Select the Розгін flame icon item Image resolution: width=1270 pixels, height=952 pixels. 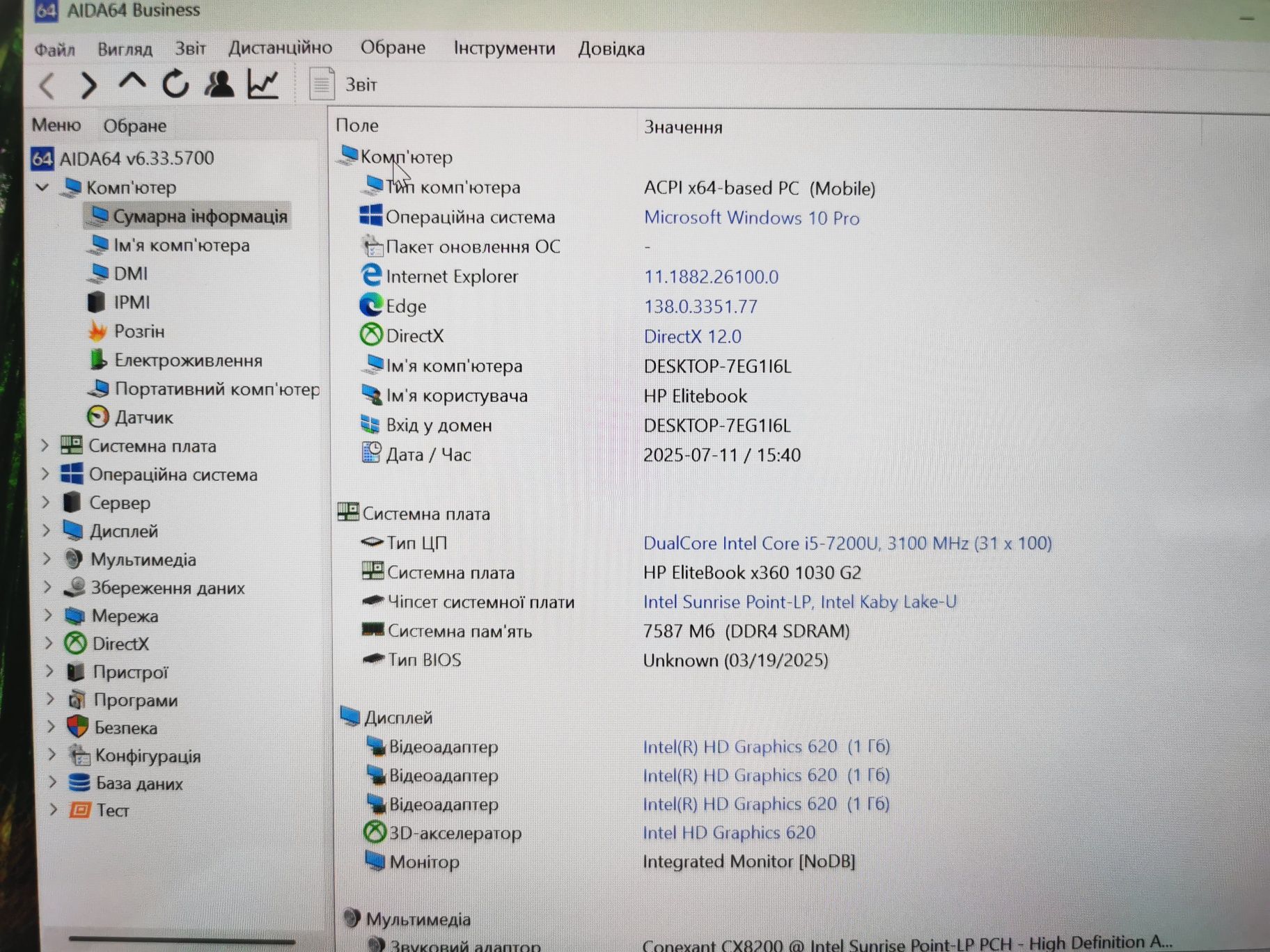click(127, 331)
